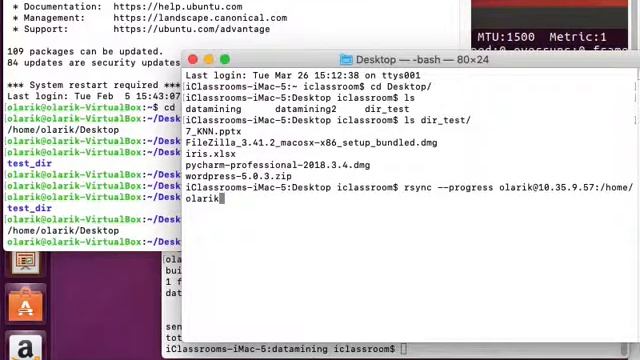This screenshot has width=640, height=360.
Task: Click the first /home/olarik/Desktop output line
Action: tap(63, 130)
